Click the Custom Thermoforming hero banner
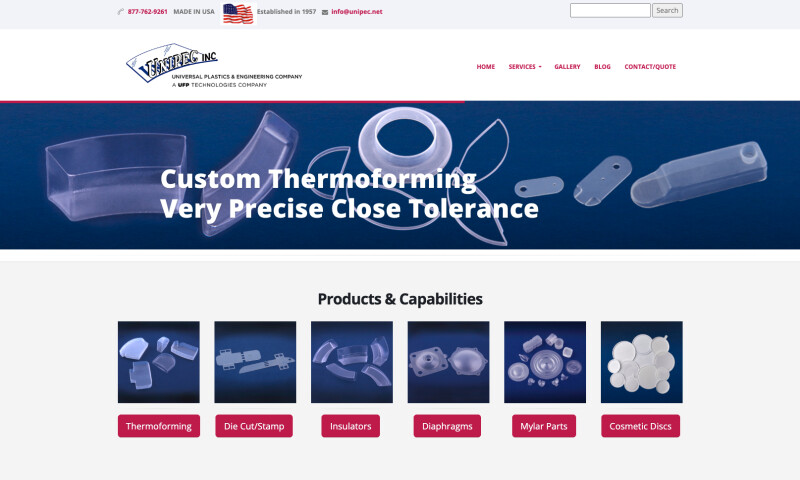Image resolution: width=800 pixels, height=480 pixels. [x=400, y=175]
